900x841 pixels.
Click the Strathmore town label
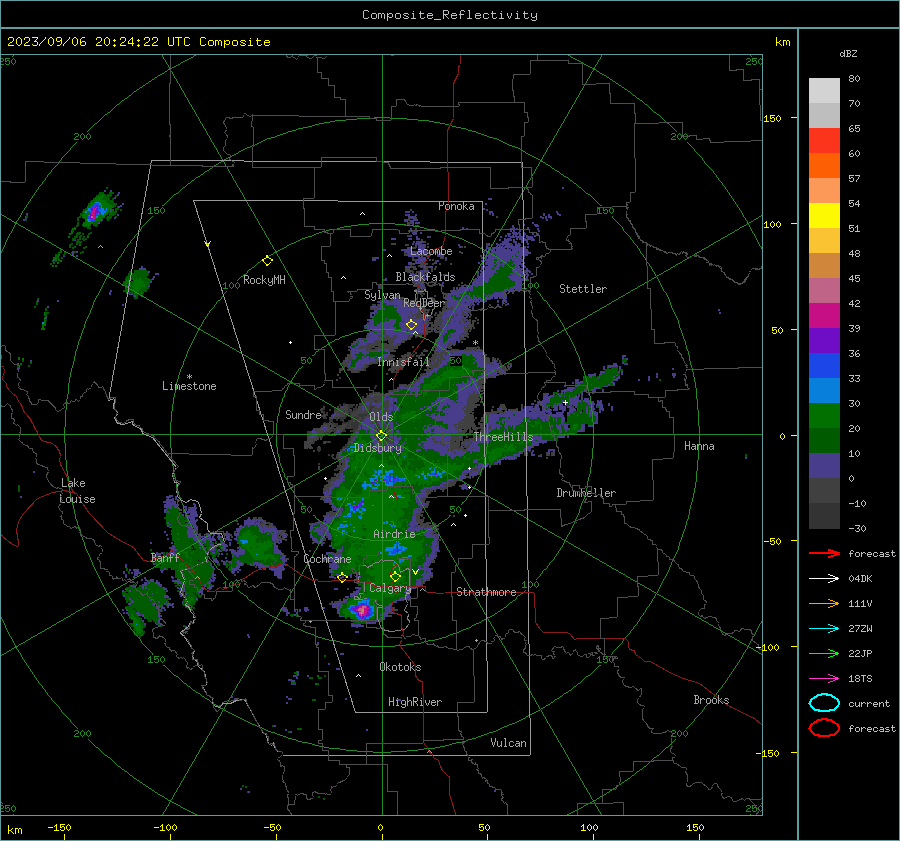pyautogui.click(x=486, y=592)
